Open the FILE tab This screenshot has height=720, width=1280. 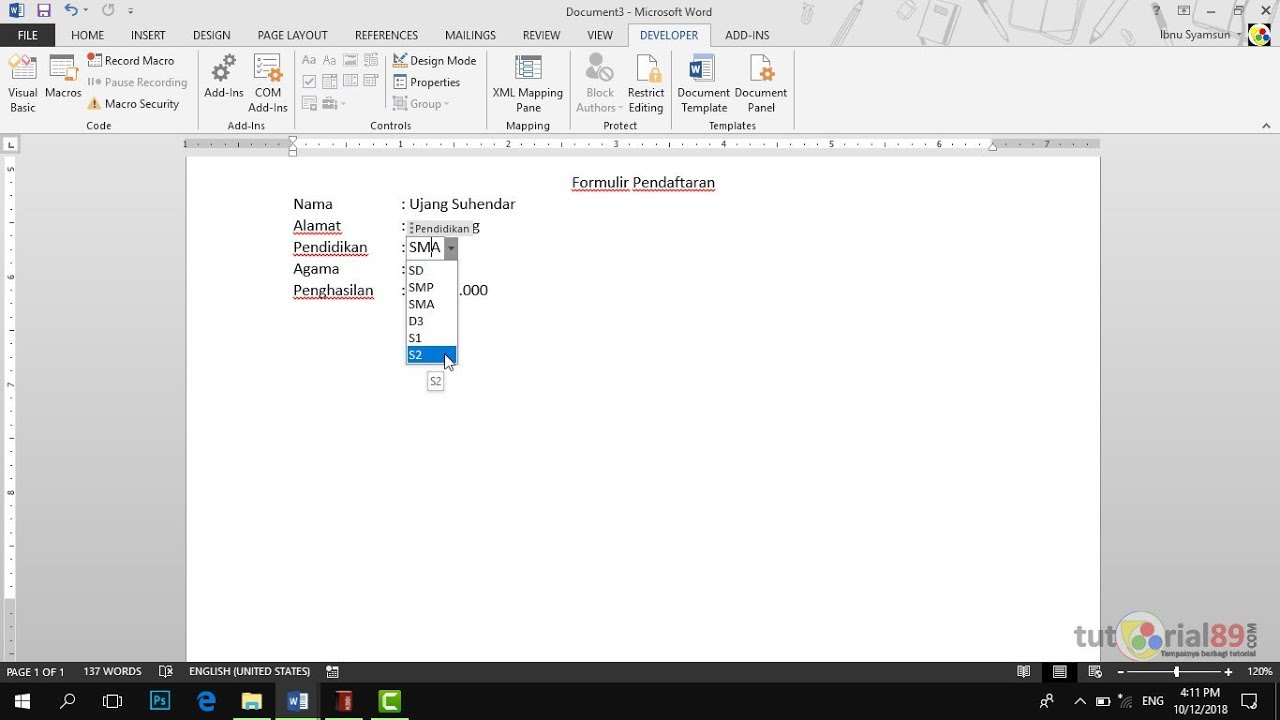[x=28, y=35]
